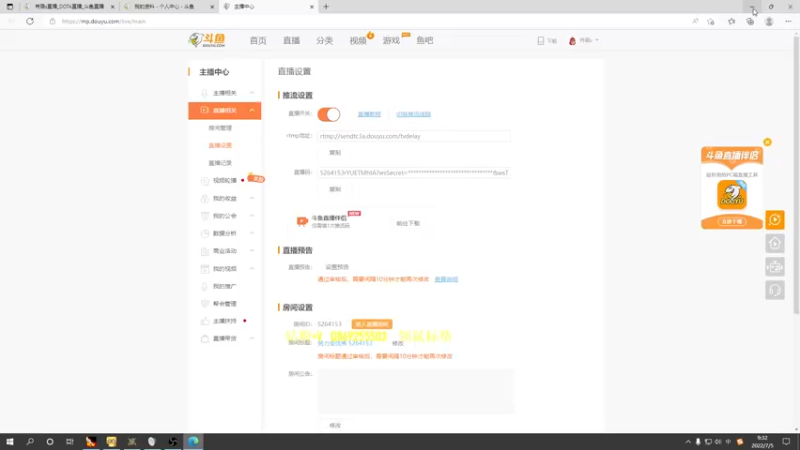Click the 数据分析 chart icon
The height and width of the screenshot is (450, 800).
tap(205, 233)
